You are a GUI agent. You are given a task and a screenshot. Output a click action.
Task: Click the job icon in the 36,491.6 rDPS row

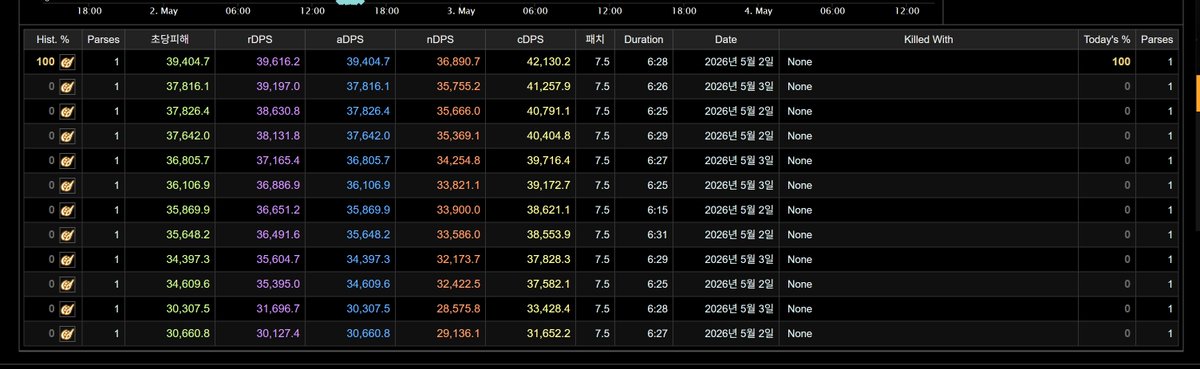67,235
